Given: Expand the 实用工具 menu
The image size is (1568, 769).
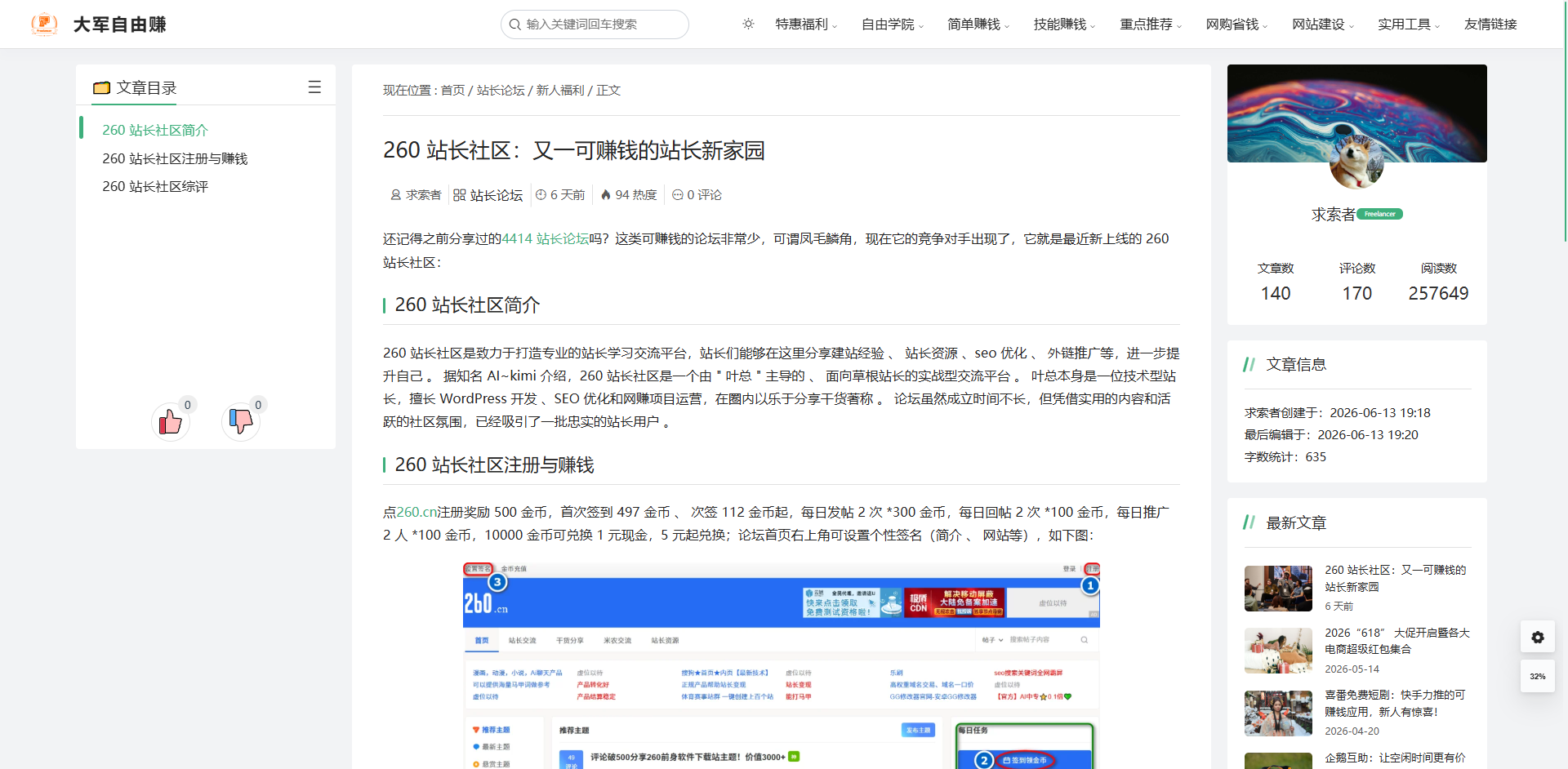Looking at the screenshot, I should (x=1409, y=24).
